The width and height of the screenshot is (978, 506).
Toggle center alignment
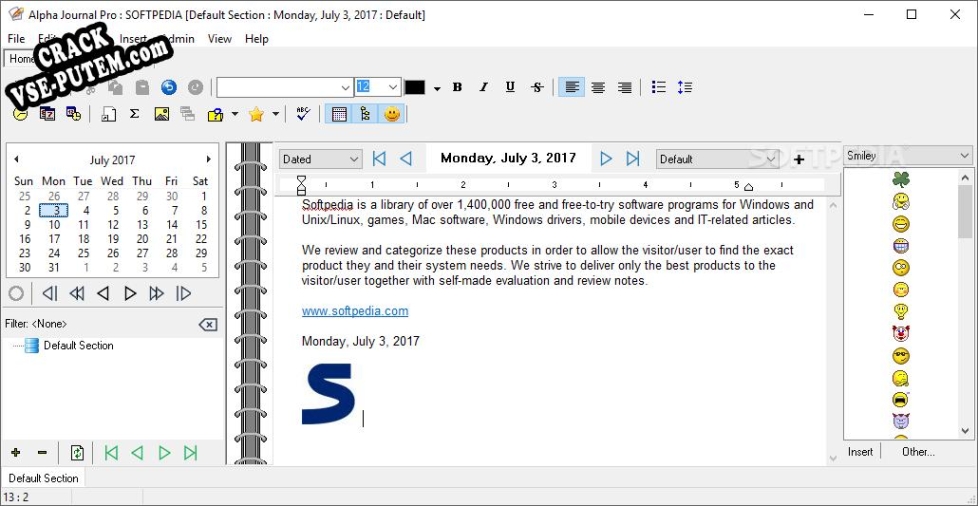(x=598, y=87)
